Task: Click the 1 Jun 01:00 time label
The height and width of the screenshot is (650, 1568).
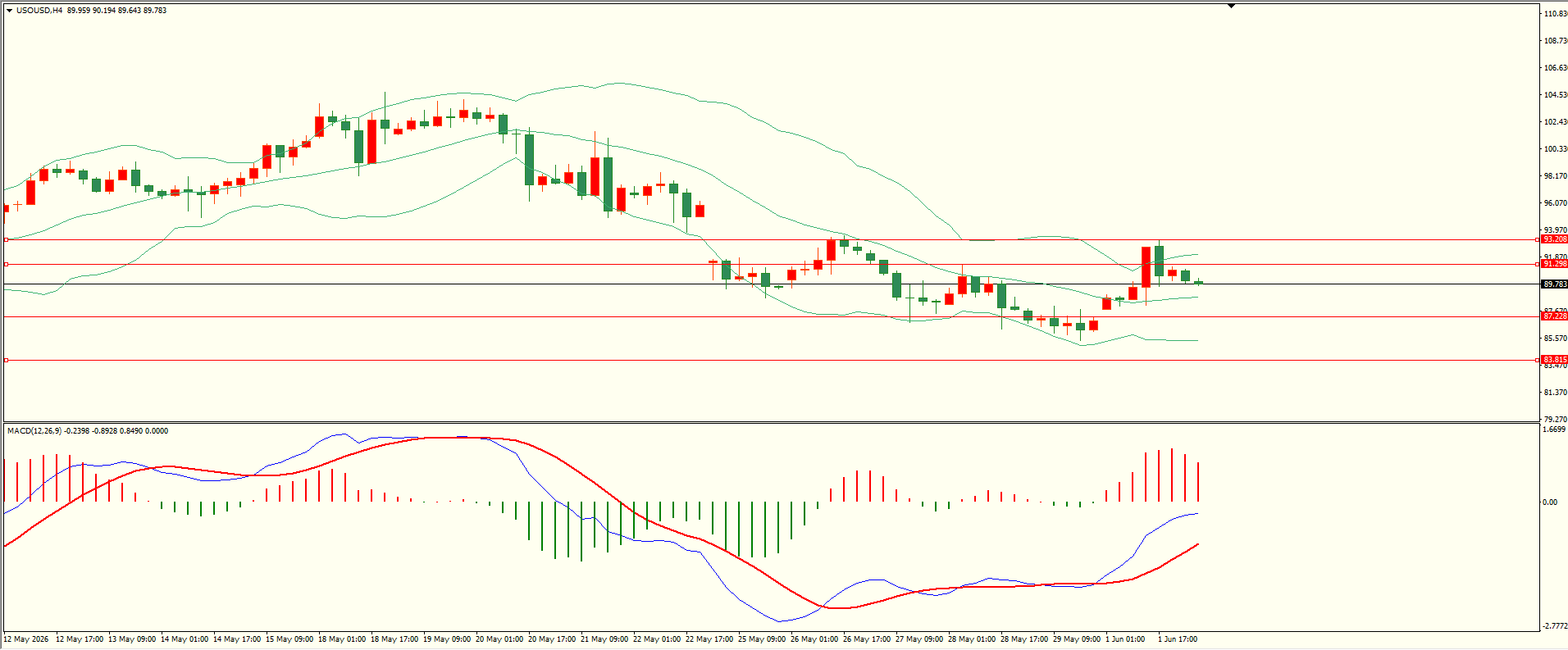Action: pos(1125,639)
